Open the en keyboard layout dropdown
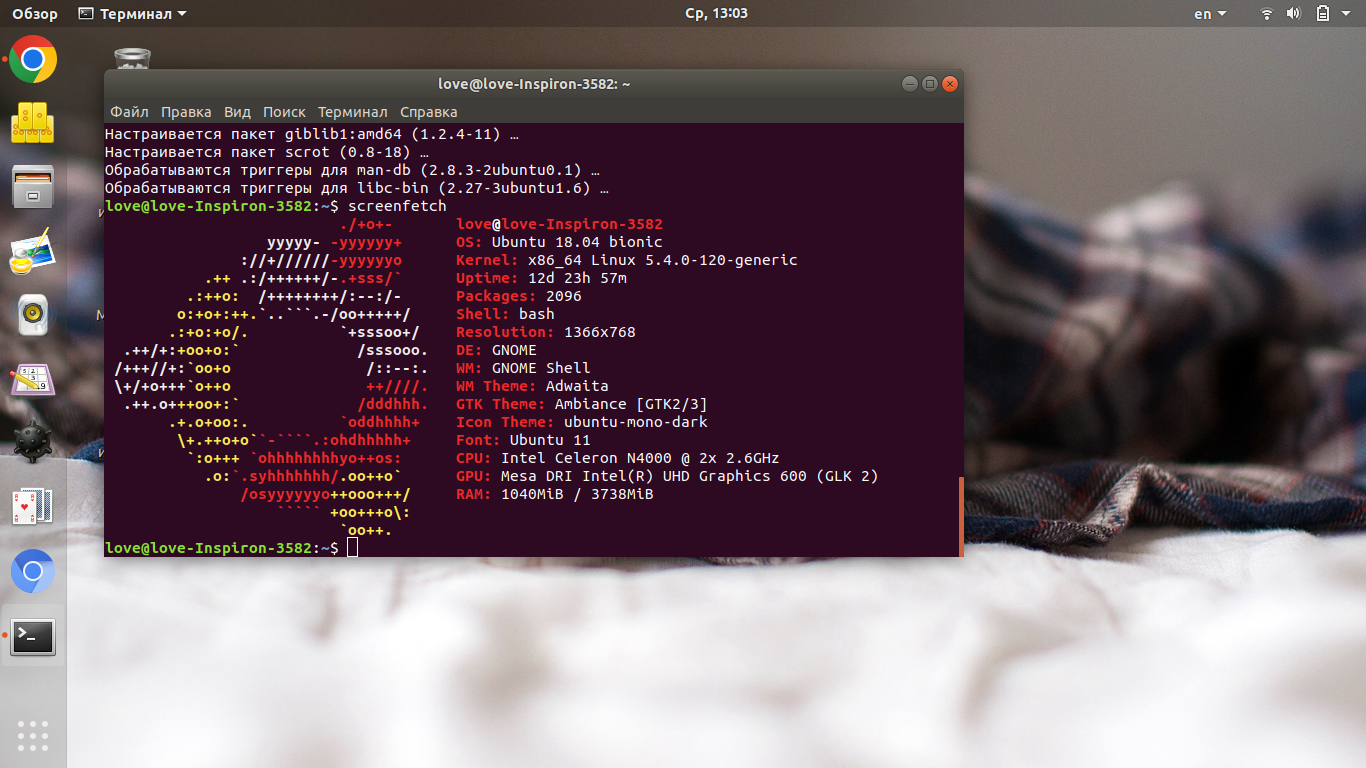 tap(1210, 14)
